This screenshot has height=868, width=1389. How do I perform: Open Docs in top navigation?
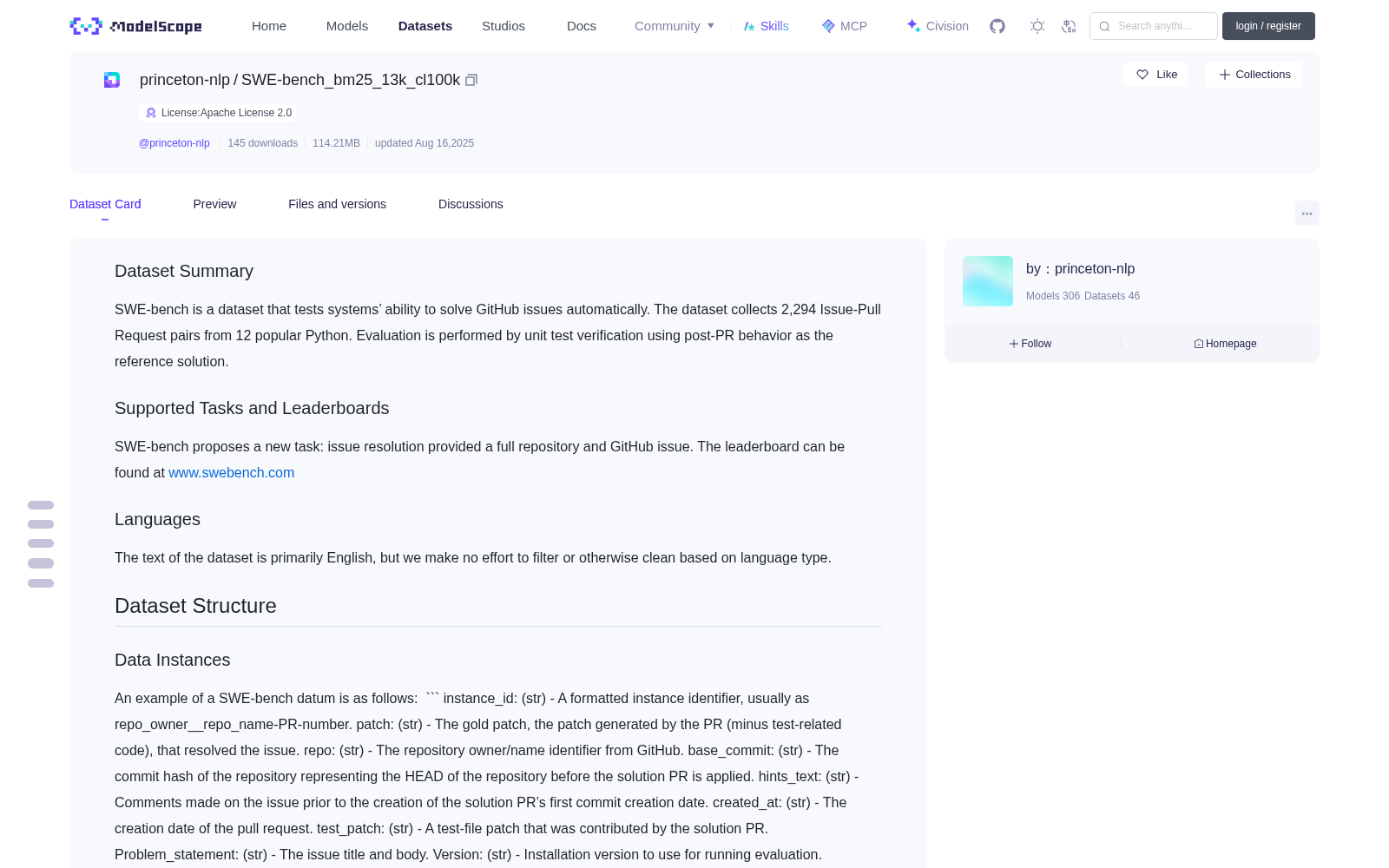582,26
